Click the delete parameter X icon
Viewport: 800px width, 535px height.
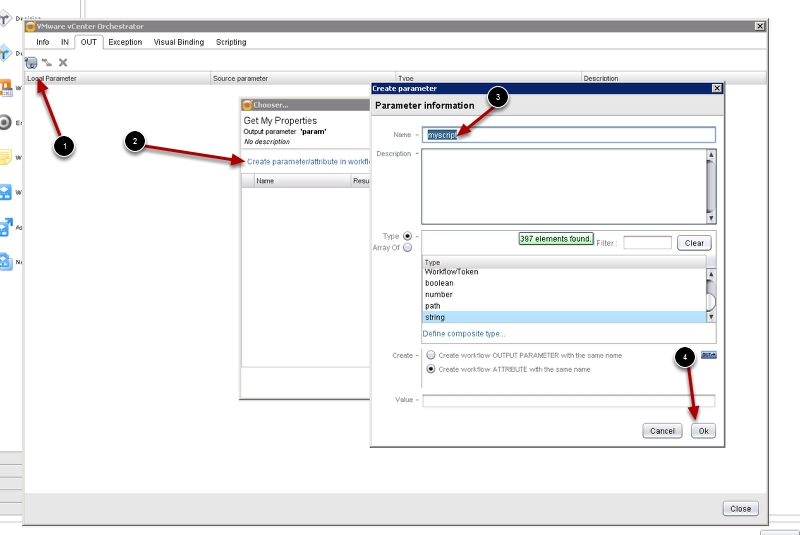(63, 62)
